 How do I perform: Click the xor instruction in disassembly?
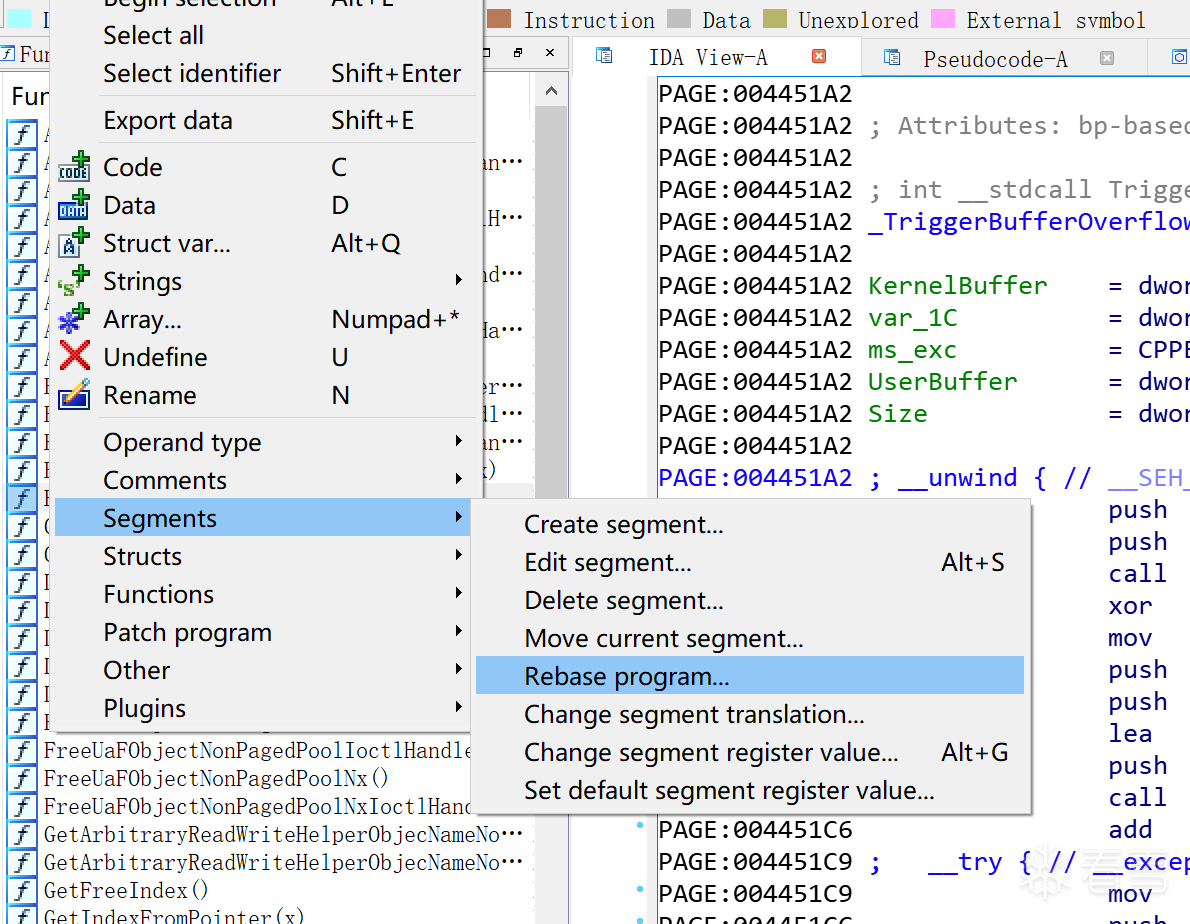[x=1130, y=606]
